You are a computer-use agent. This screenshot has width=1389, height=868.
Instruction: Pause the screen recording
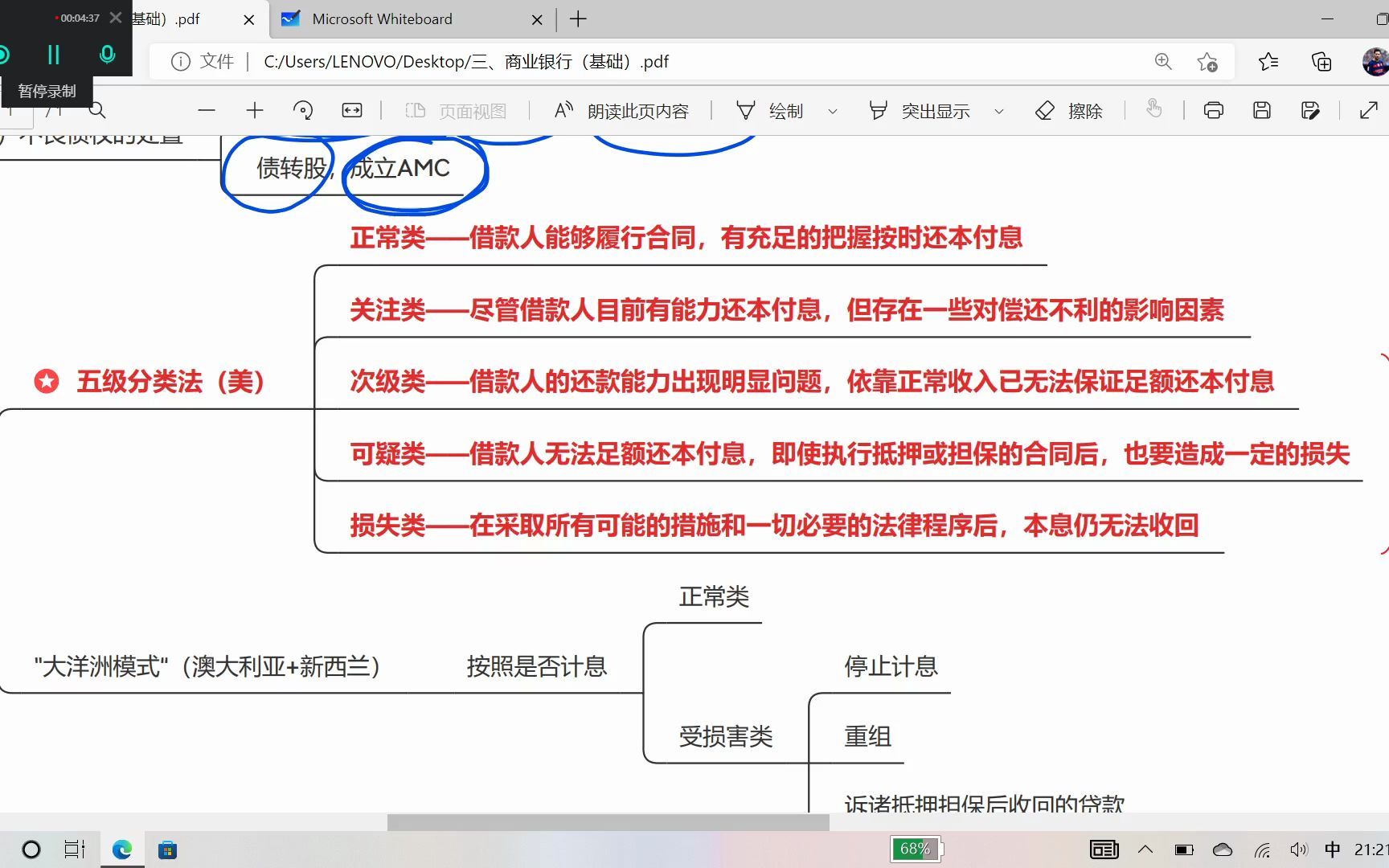click(x=53, y=54)
